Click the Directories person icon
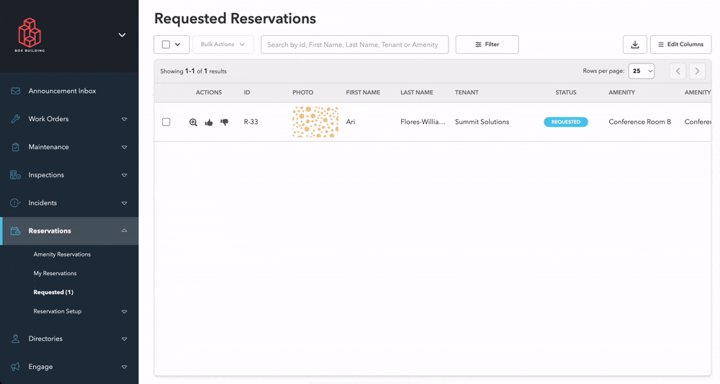 point(15,339)
